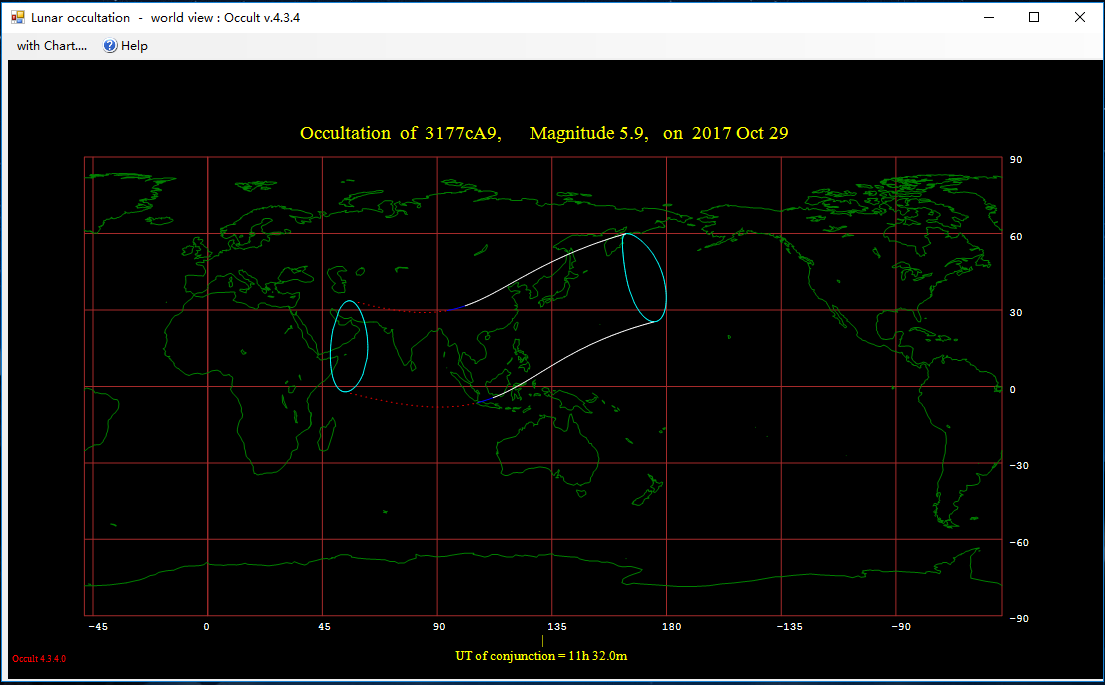
Task: Click the occultation title text on the chart
Action: [x=544, y=133]
